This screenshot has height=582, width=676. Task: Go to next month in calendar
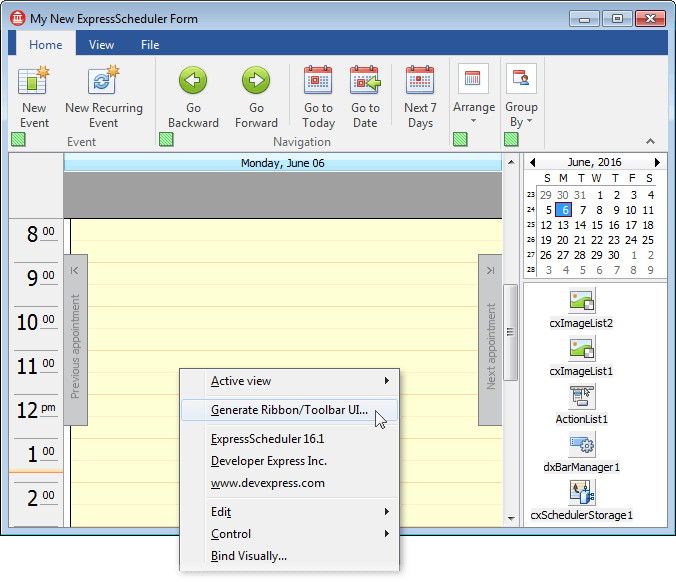pyautogui.click(x=657, y=162)
